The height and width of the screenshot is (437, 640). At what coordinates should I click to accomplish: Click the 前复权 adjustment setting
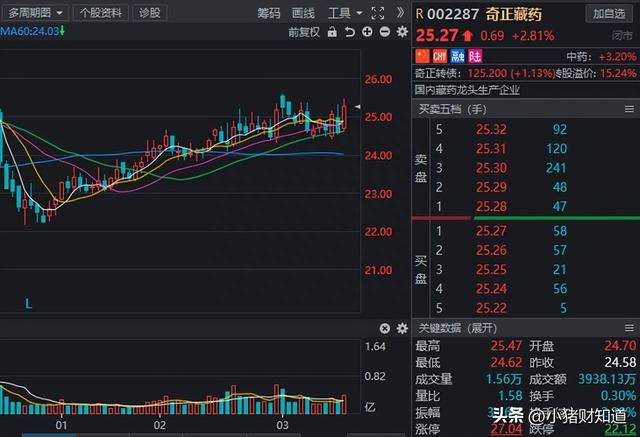[304, 32]
